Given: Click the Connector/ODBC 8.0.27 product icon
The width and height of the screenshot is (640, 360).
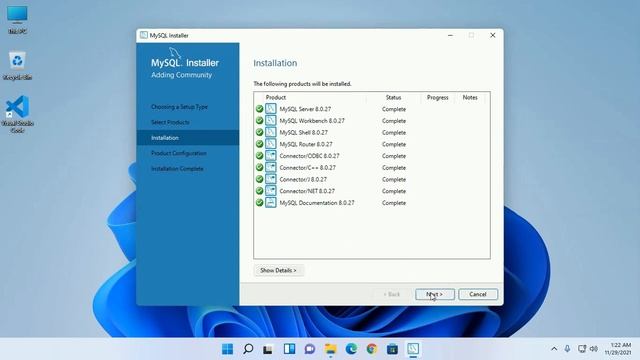Looking at the screenshot, I should click(271, 156).
